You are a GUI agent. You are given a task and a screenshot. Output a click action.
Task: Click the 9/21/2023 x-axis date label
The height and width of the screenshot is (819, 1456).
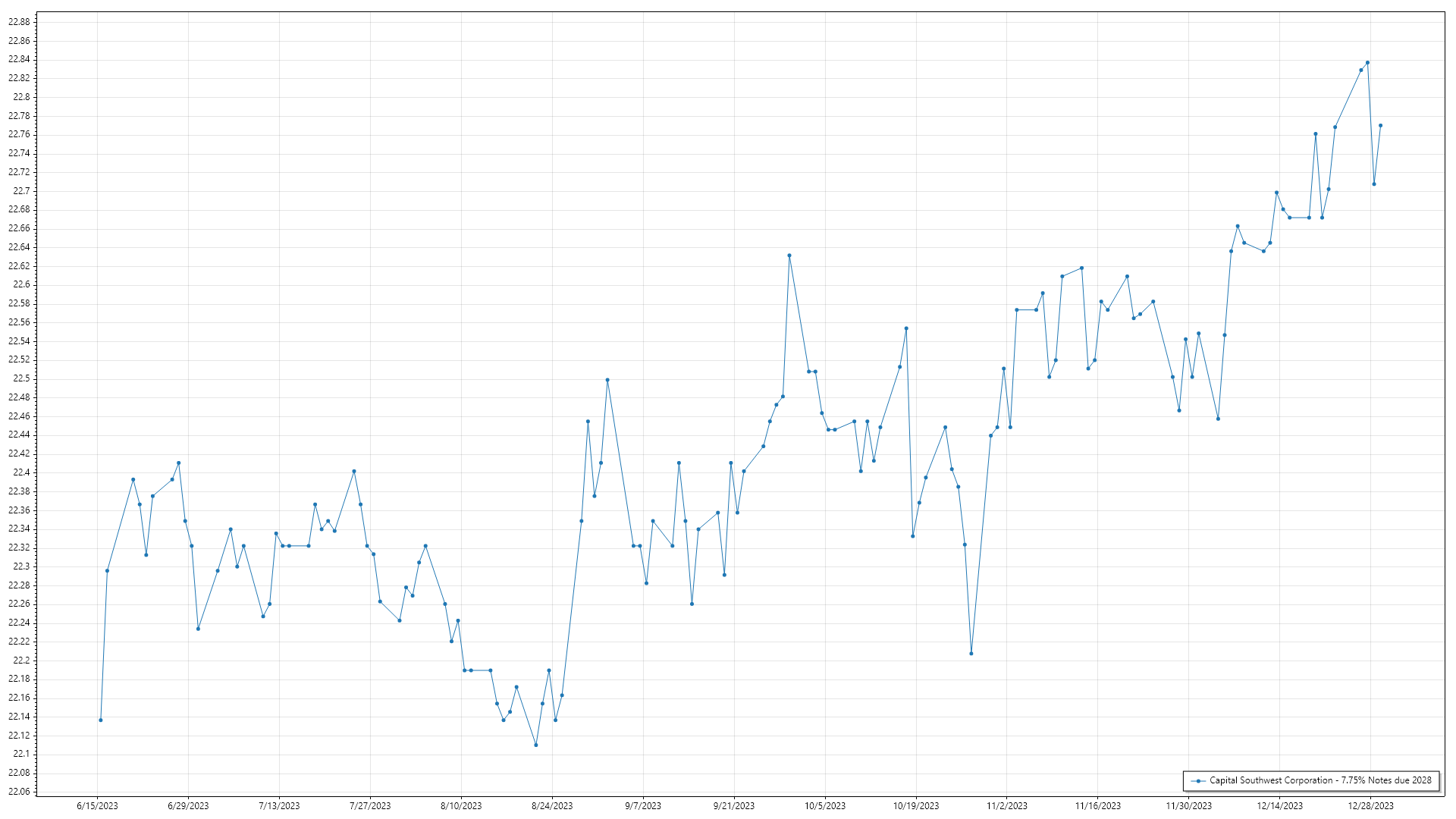[733, 806]
